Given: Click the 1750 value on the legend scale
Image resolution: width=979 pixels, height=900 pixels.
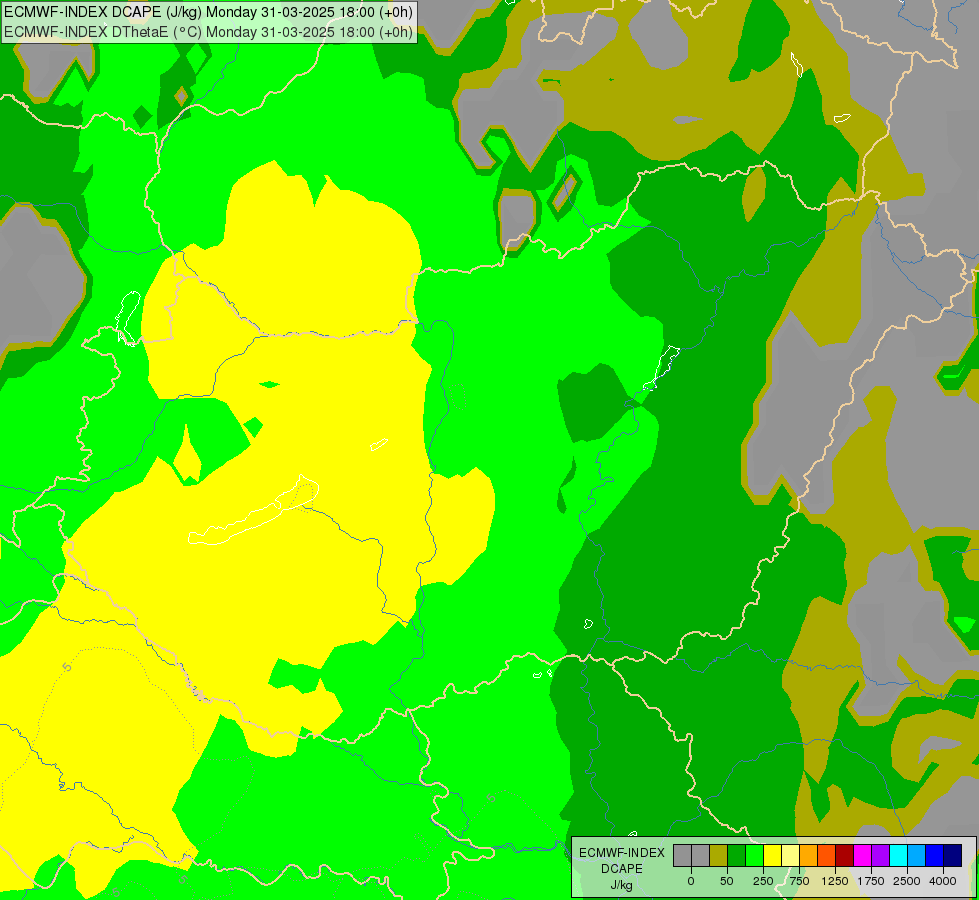Looking at the screenshot, I should pos(871,881).
